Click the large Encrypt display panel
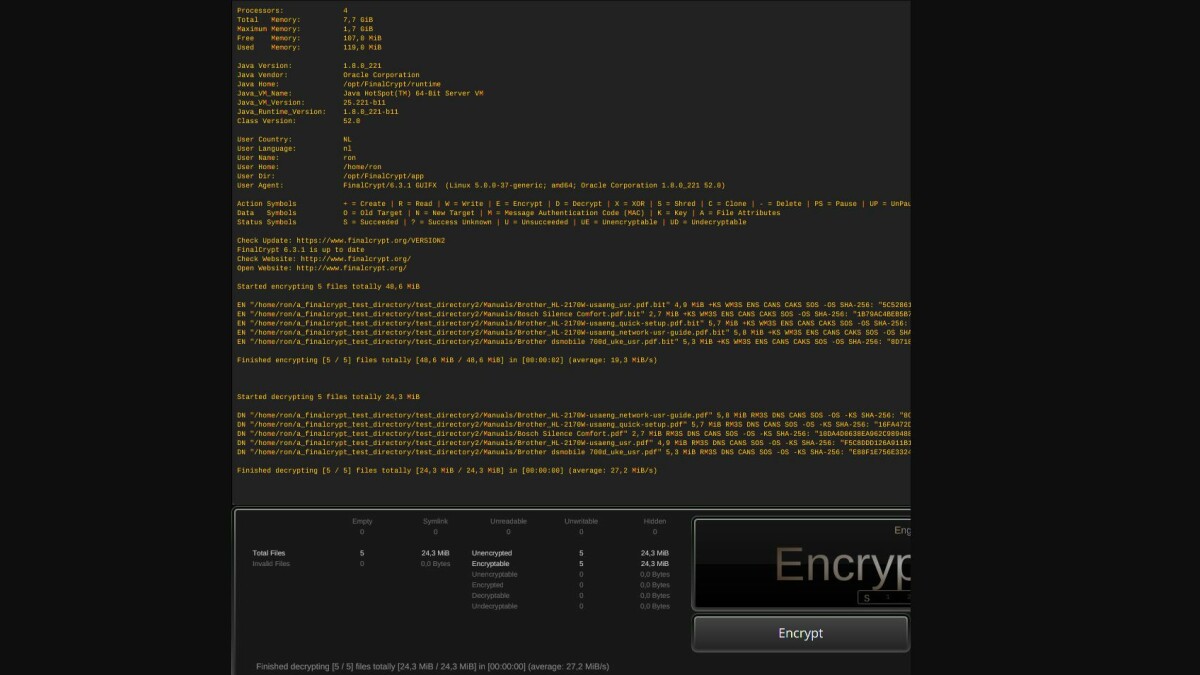 click(801, 564)
